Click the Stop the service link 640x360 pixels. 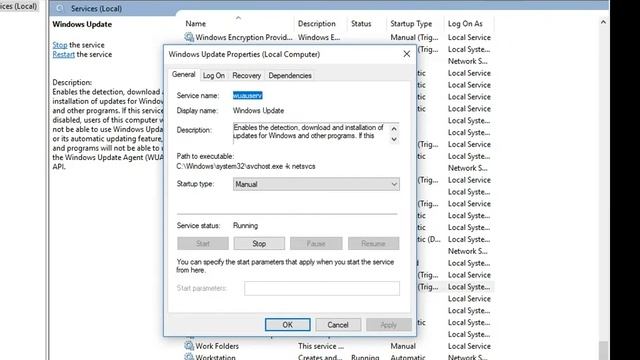tap(60, 45)
